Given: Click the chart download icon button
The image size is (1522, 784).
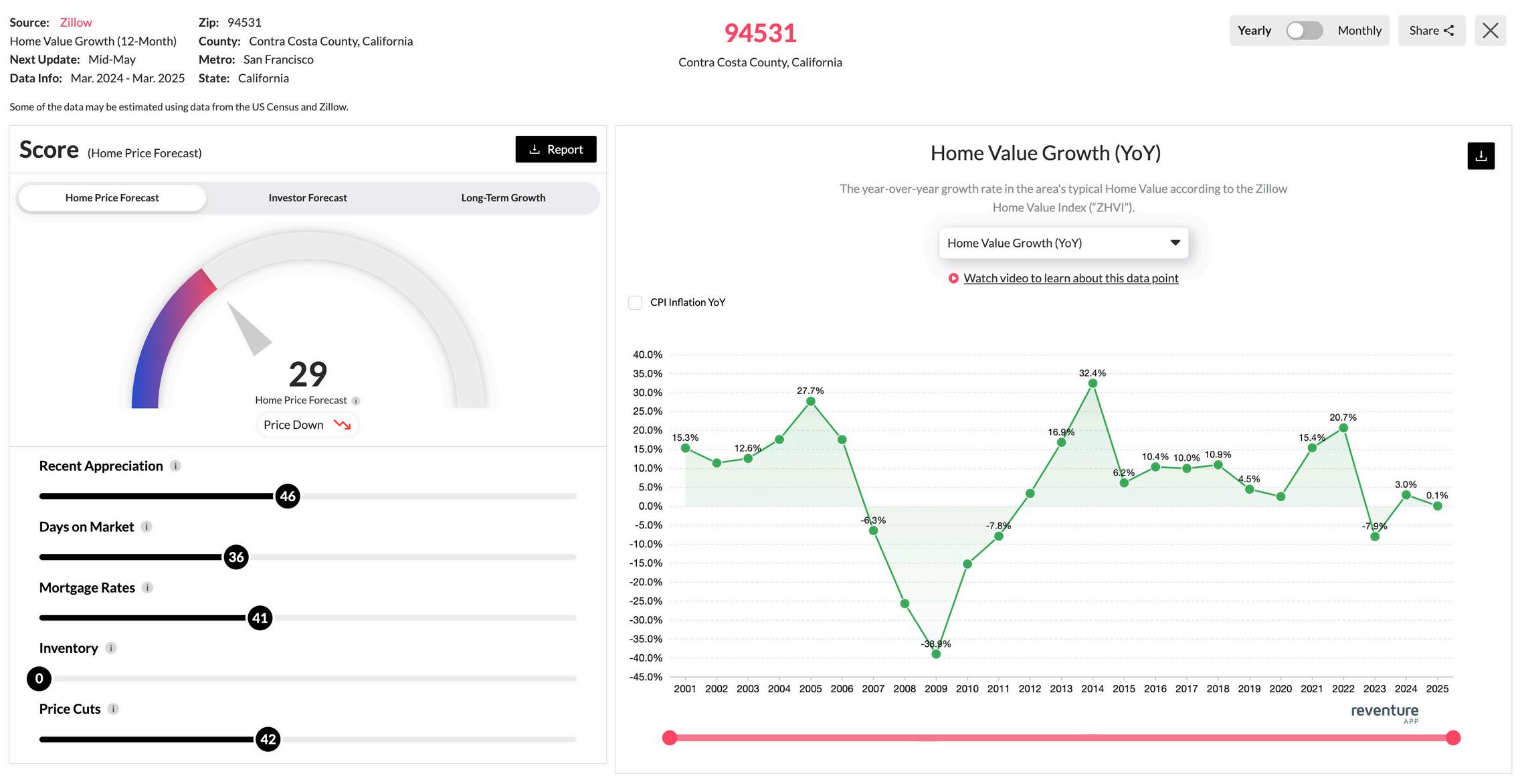Looking at the screenshot, I should (x=1481, y=156).
